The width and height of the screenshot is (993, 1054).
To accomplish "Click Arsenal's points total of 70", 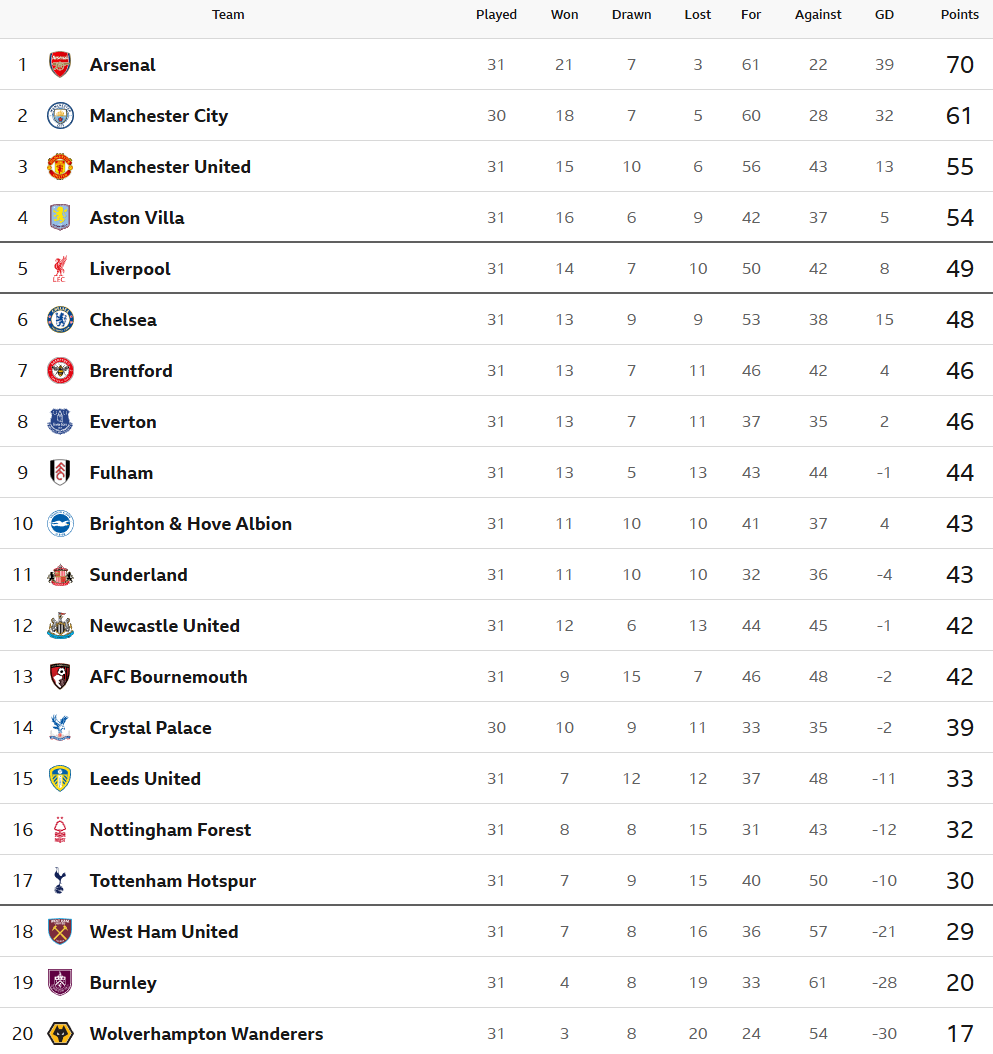I will [959, 65].
